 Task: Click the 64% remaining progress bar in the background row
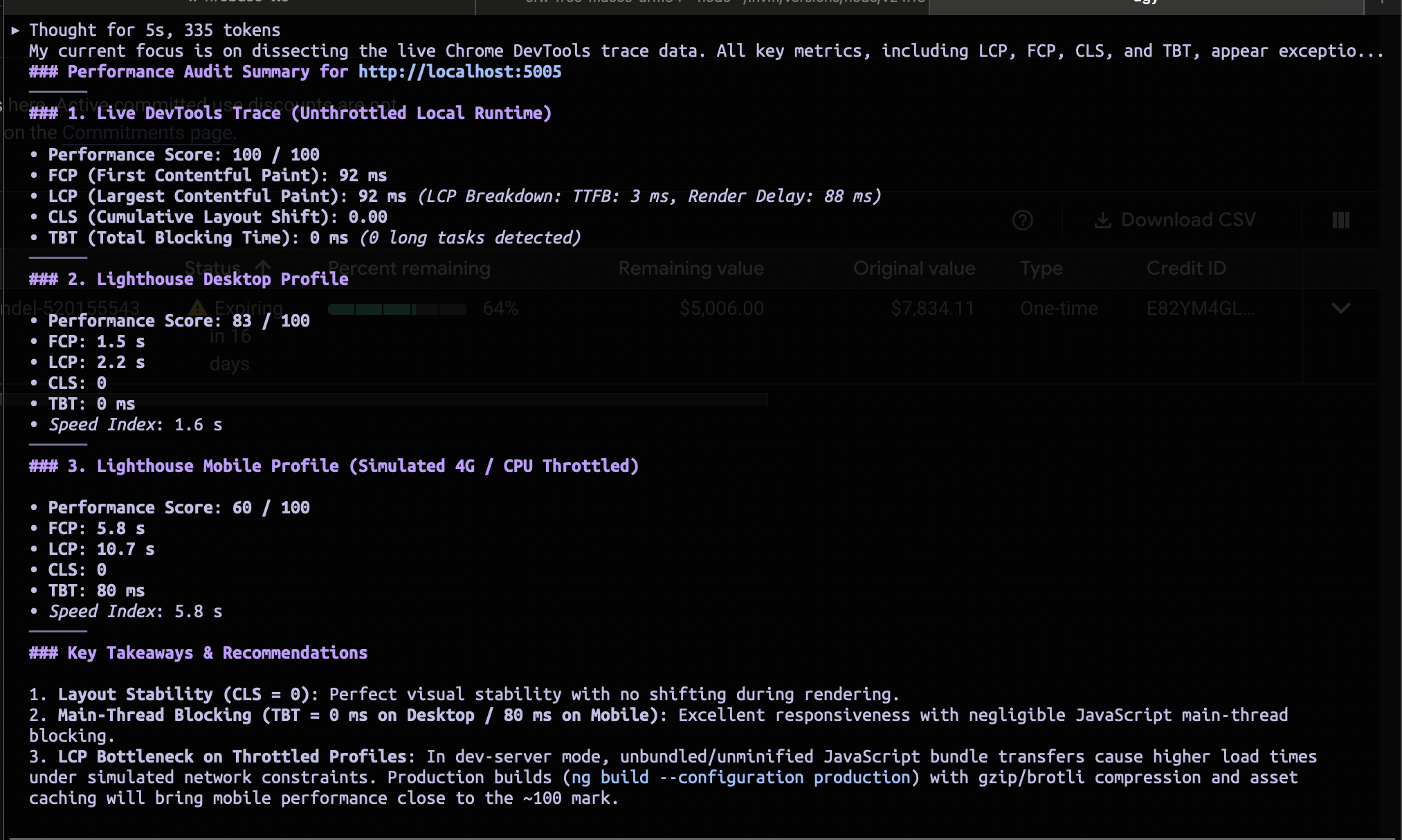tap(397, 309)
